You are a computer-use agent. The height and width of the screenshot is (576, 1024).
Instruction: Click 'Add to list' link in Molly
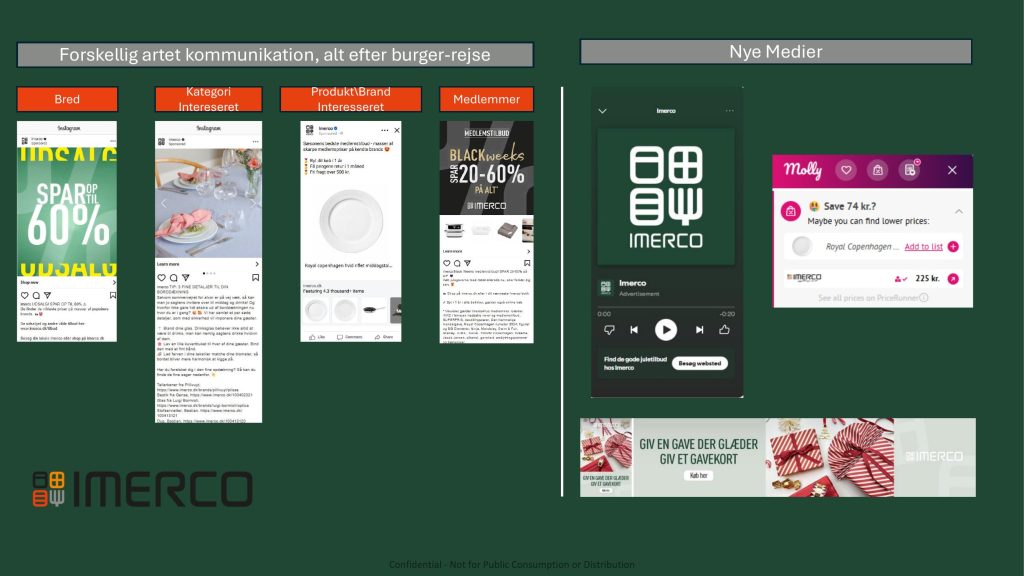pos(923,246)
